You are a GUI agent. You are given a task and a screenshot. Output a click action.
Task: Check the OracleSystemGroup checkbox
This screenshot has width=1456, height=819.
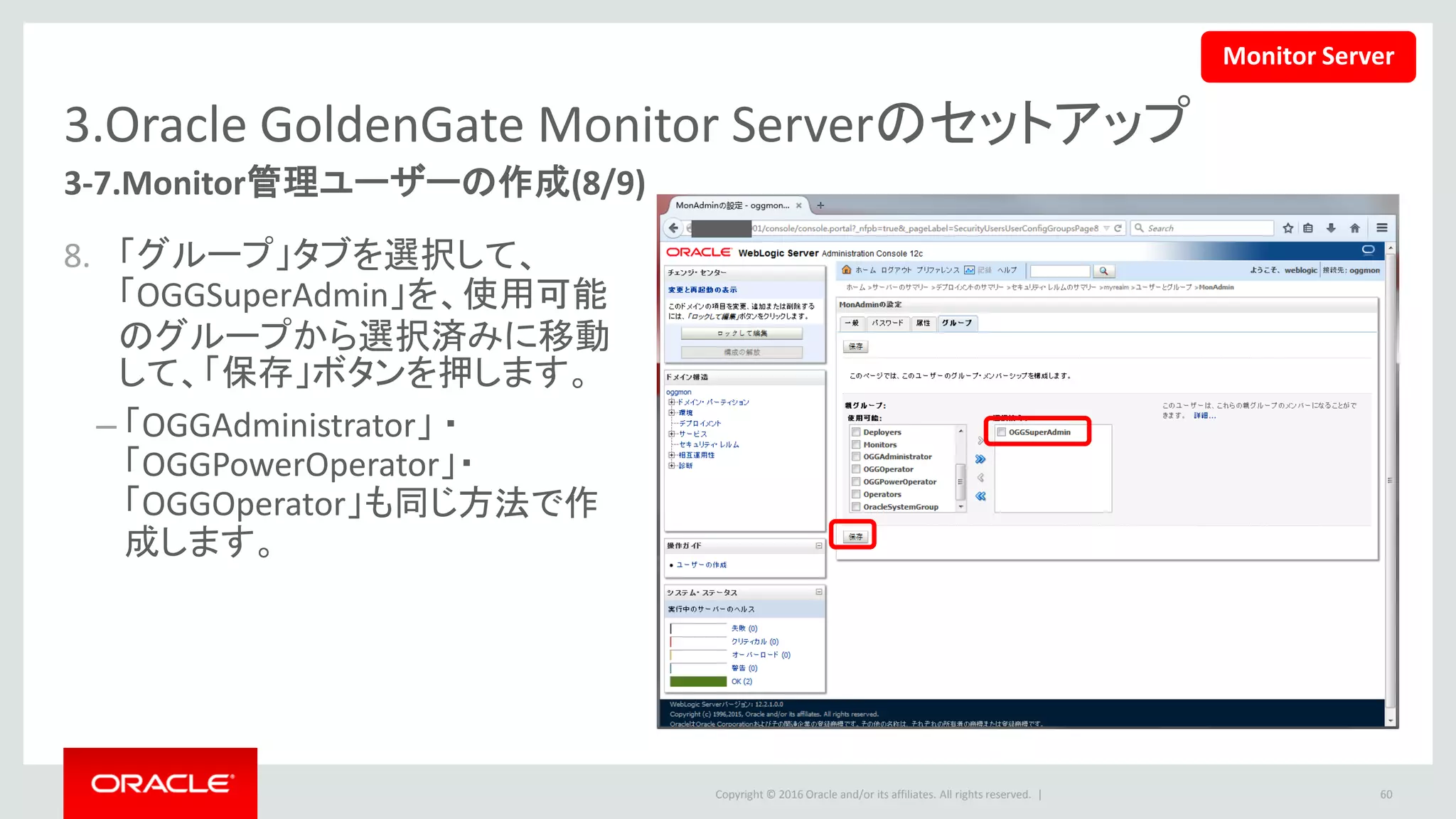tap(856, 507)
